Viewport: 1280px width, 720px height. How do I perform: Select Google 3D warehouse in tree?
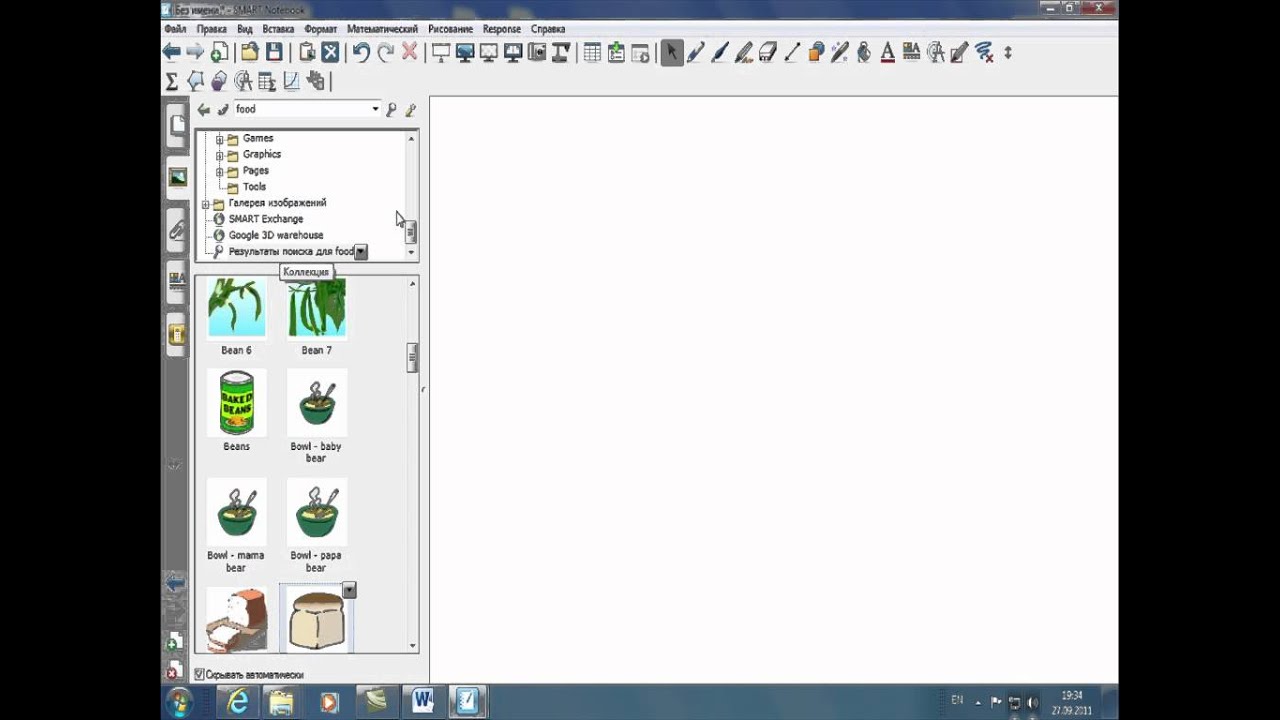click(275, 235)
